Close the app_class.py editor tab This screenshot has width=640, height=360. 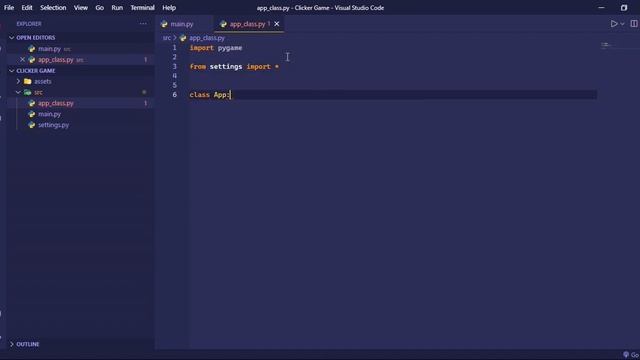click(x=277, y=24)
